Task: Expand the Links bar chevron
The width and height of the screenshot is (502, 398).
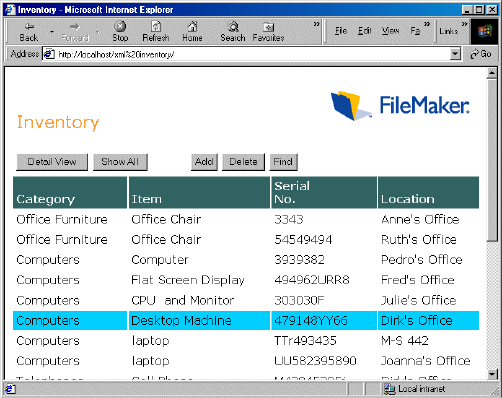Action: [464, 24]
